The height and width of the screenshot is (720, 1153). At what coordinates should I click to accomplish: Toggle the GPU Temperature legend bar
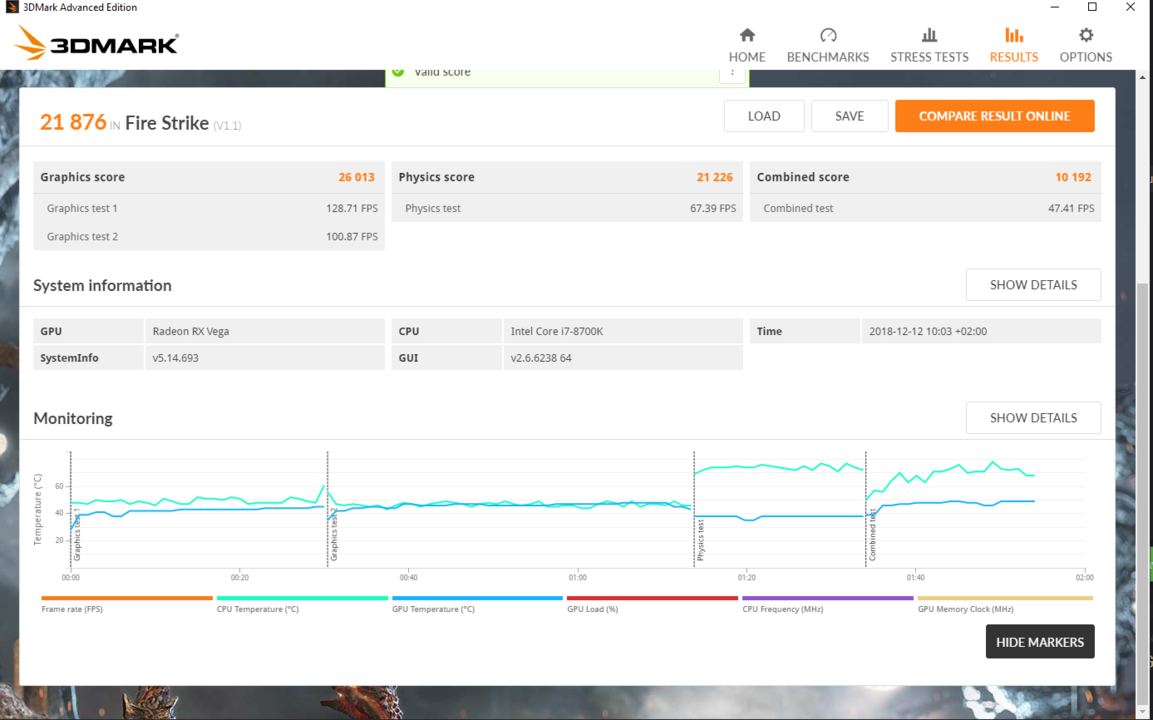pos(477,599)
